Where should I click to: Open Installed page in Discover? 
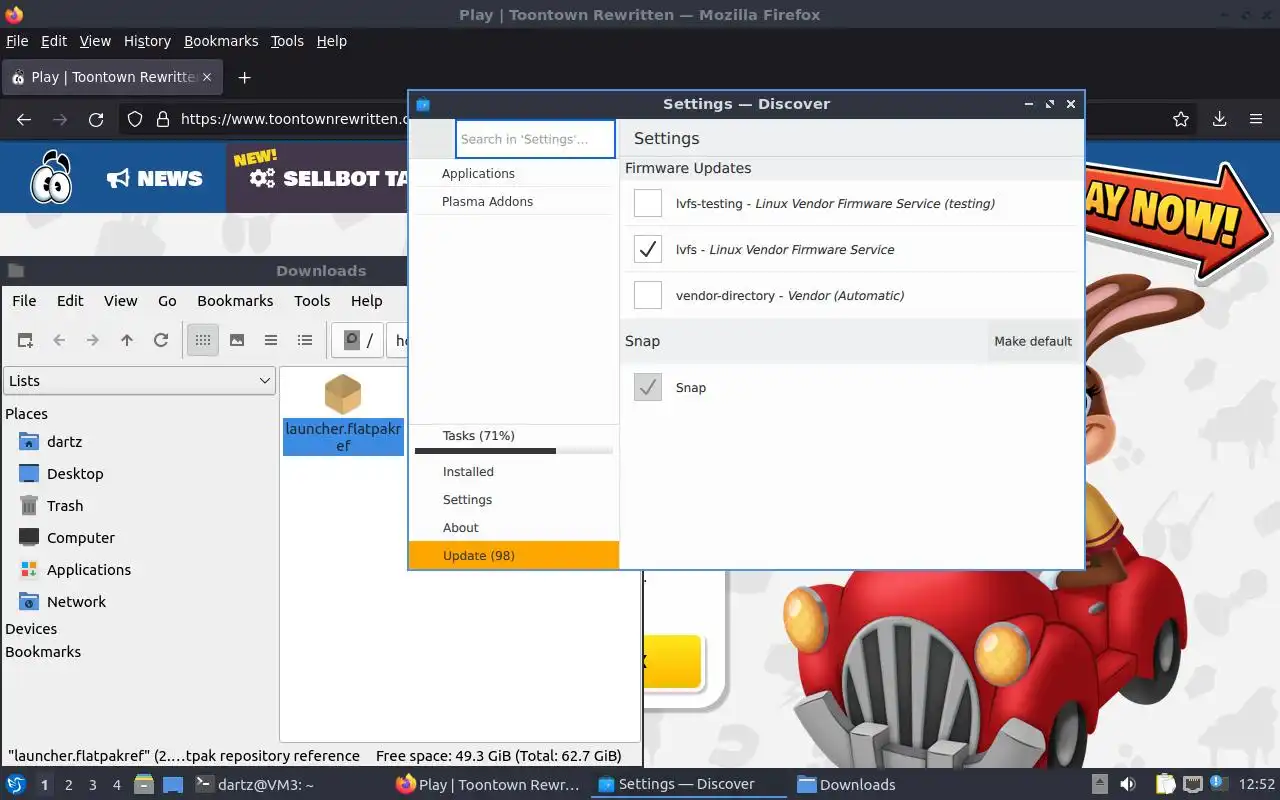pyautogui.click(x=514, y=471)
